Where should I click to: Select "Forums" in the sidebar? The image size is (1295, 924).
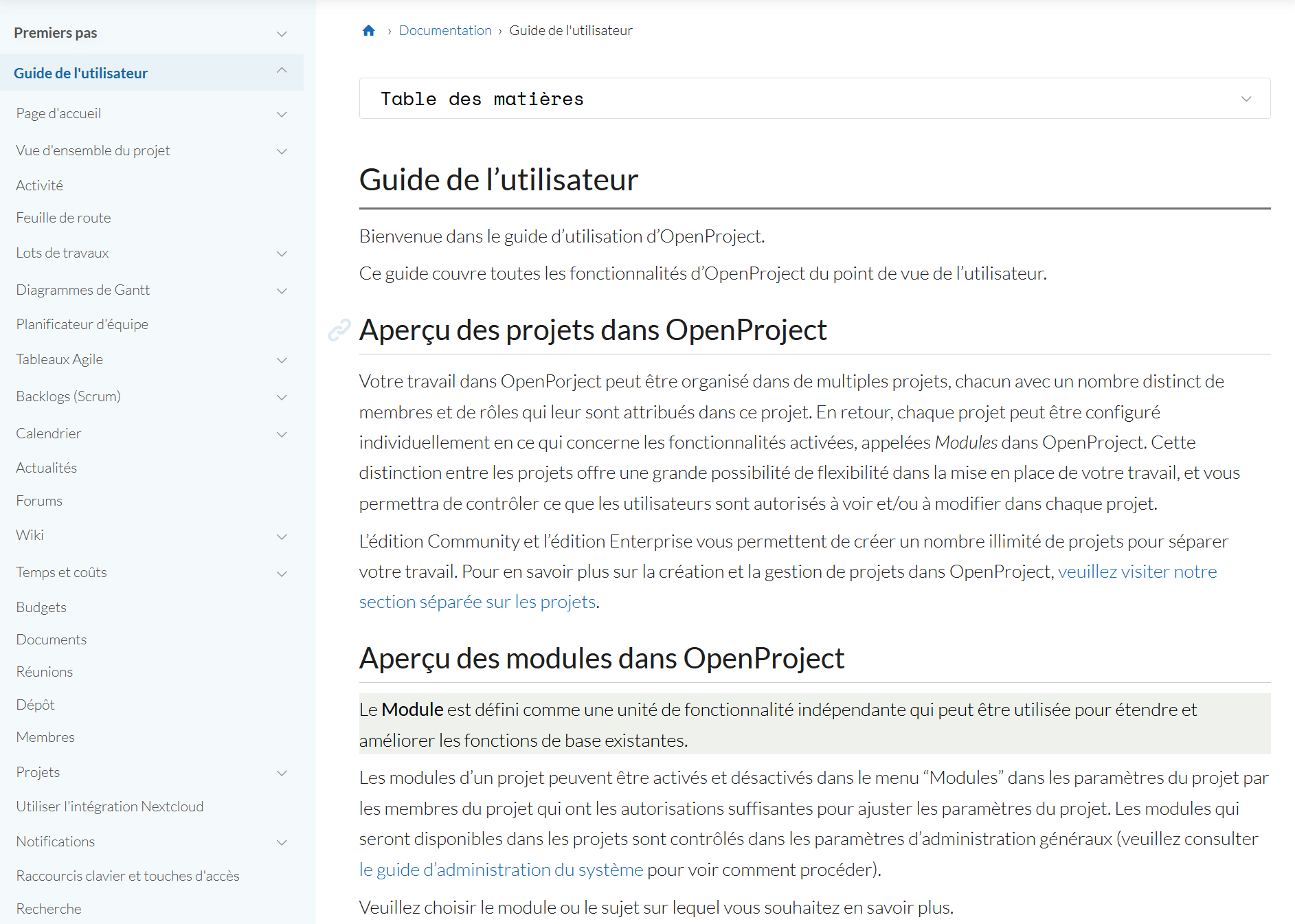tap(39, 500)
